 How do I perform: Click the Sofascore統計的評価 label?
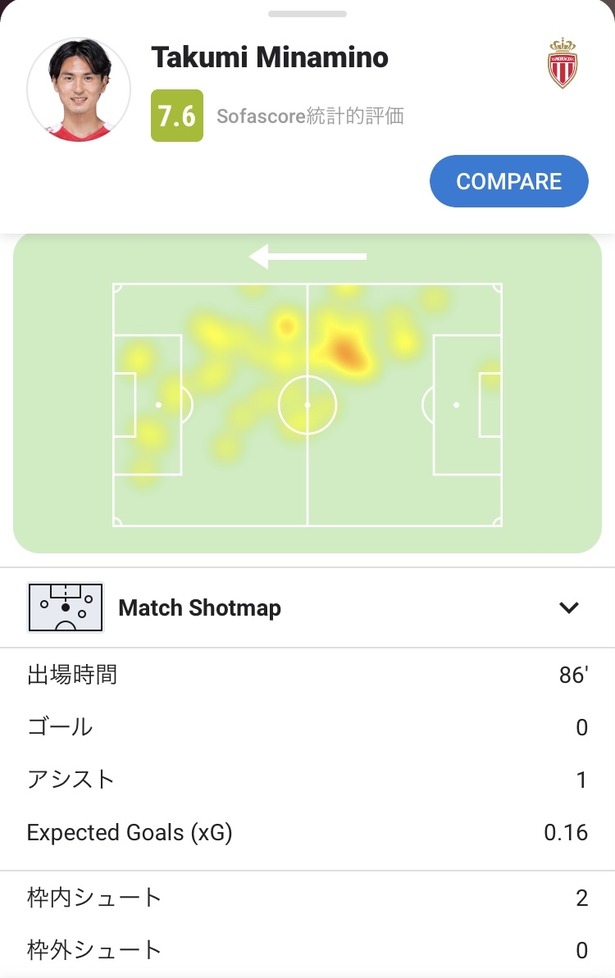tap(310, 116)
